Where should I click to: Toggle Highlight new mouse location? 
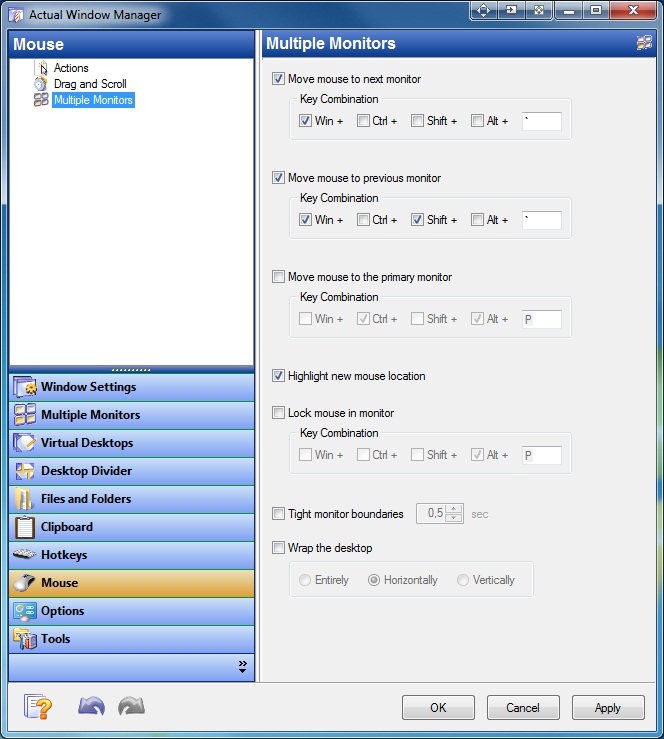278,376
